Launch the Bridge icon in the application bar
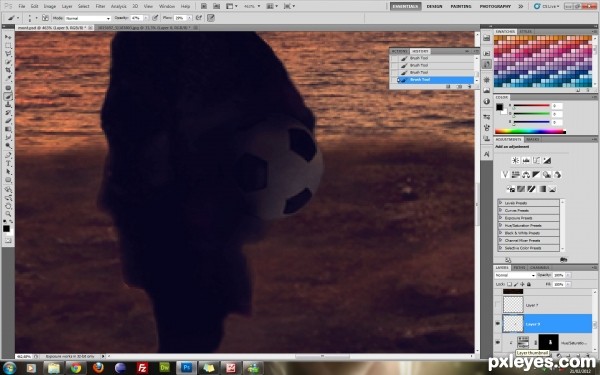 click(204, 6)
